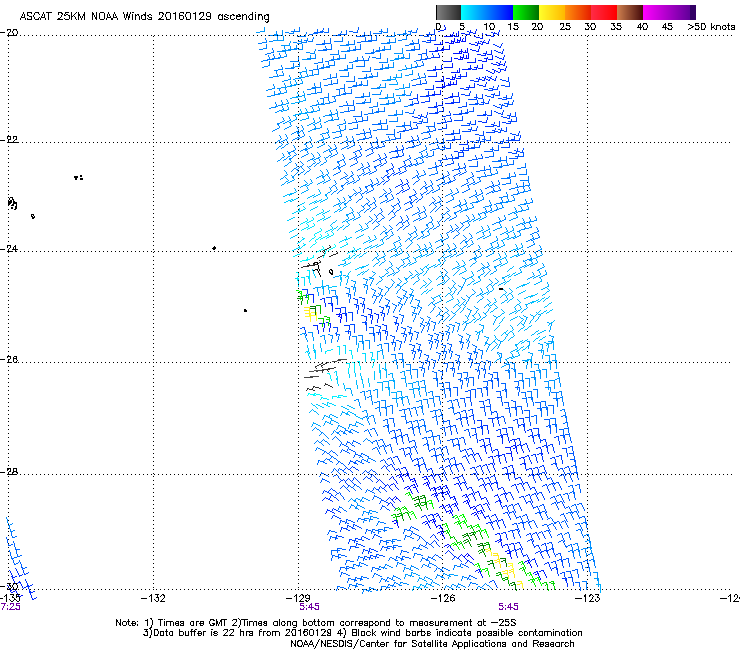Select the '35' legend scale number
Image resolution: width=740 pixels, height=650 pixels.
click(x=616, y=27)
